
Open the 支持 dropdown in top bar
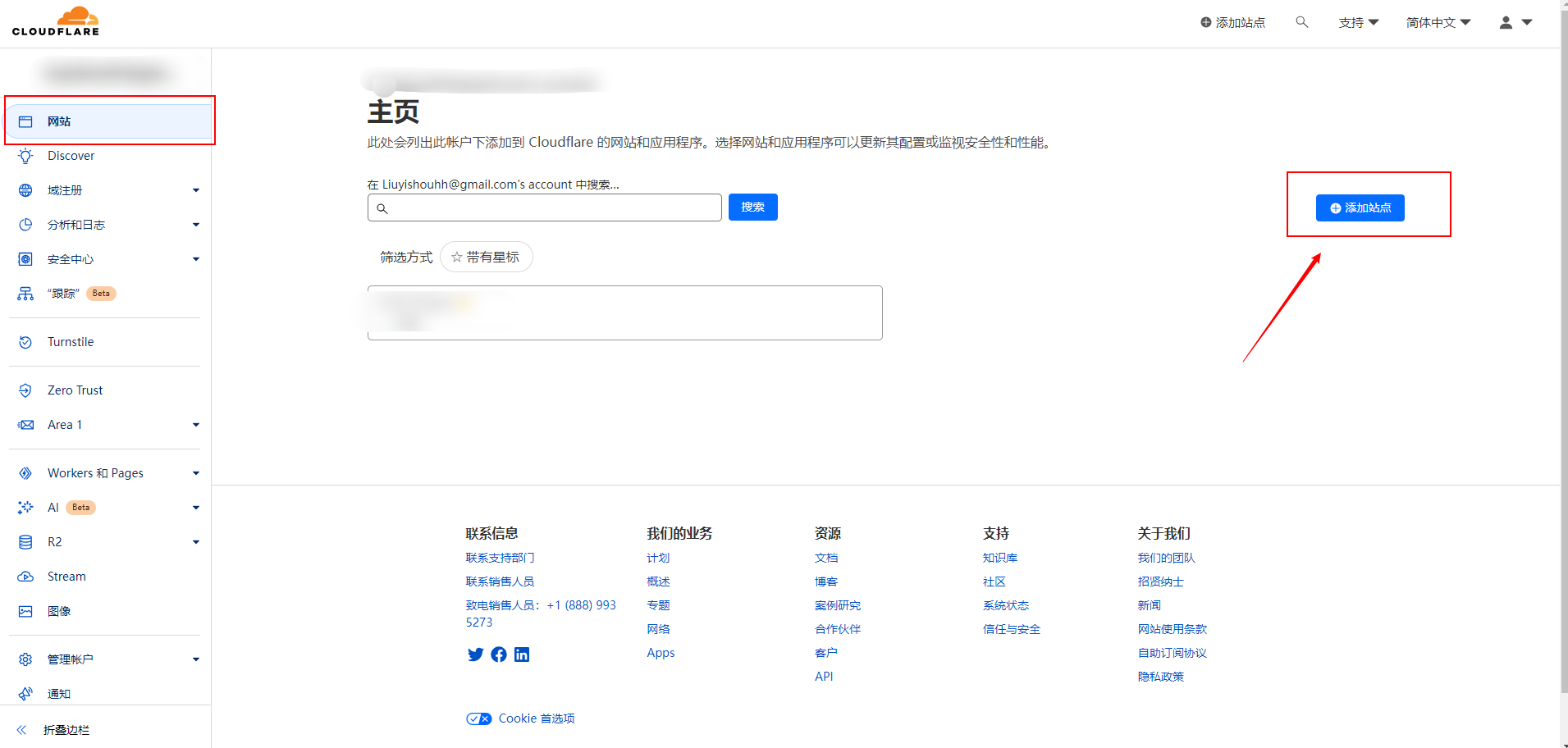(x=1358, y=23)
